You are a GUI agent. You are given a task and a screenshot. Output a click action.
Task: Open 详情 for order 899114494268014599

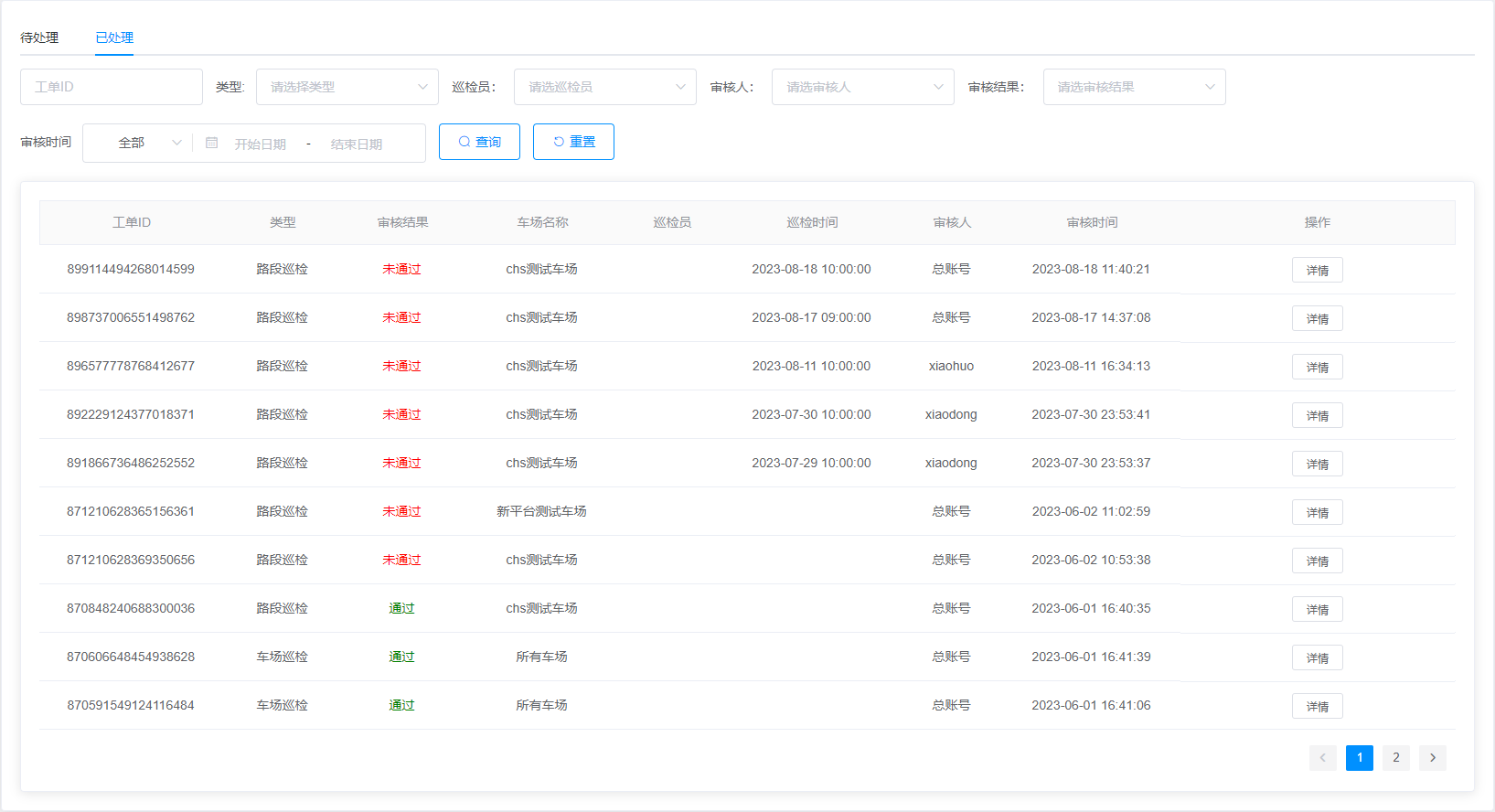tap(1317, 270)
